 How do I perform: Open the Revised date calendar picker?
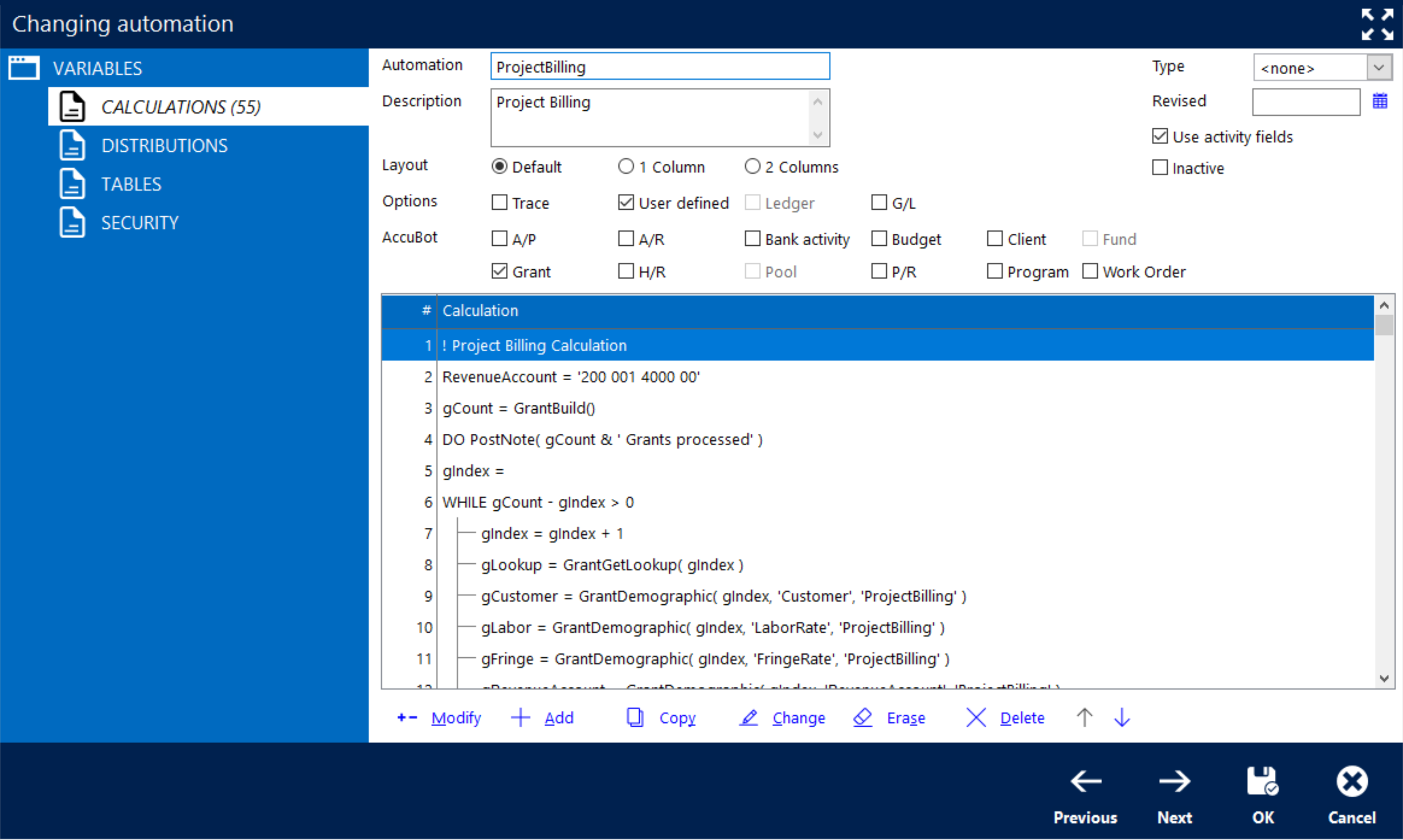click(1380, 101)
